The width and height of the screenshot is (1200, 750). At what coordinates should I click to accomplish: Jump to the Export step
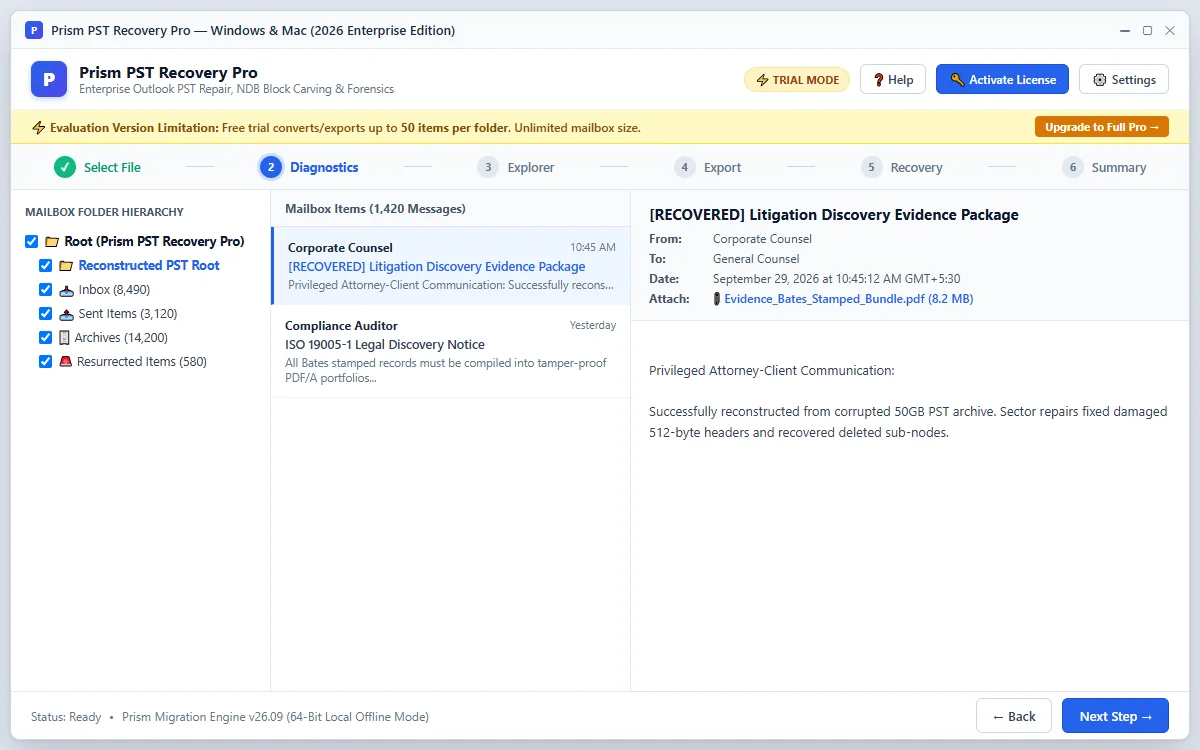click(x=708, y=167)
